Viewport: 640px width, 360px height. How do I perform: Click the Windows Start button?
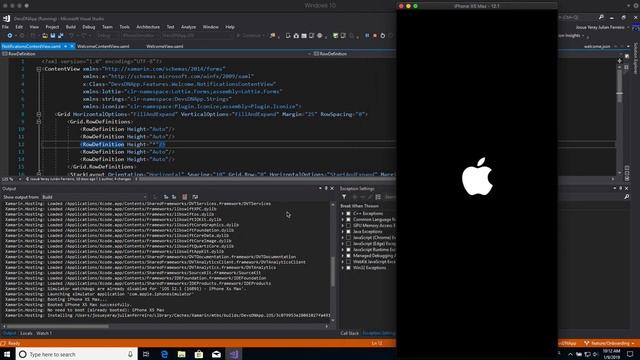pos(7,354)
